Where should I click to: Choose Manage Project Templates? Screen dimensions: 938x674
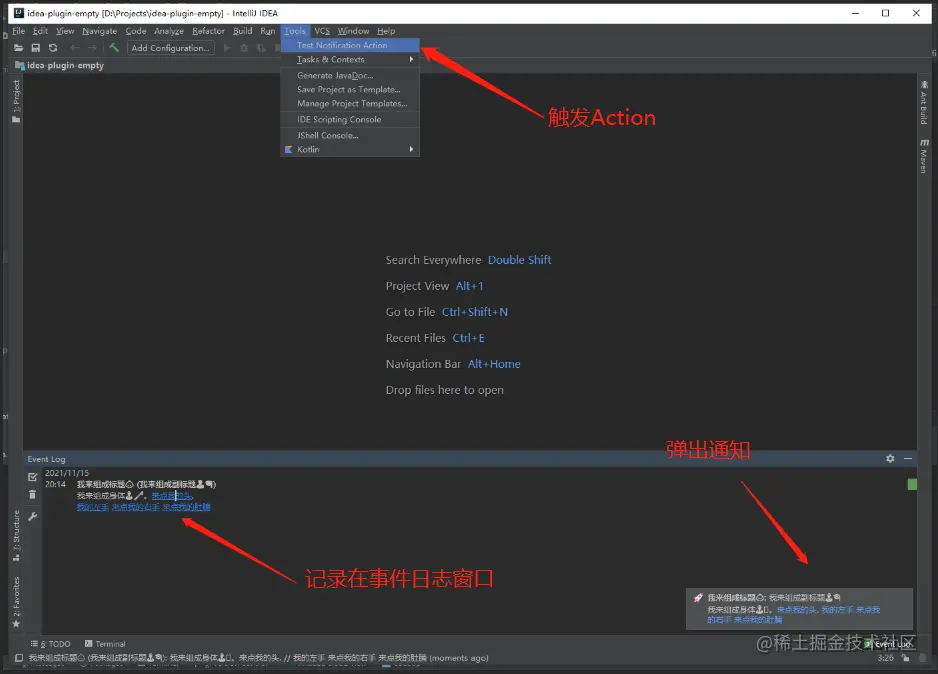(x=350, y=103)
